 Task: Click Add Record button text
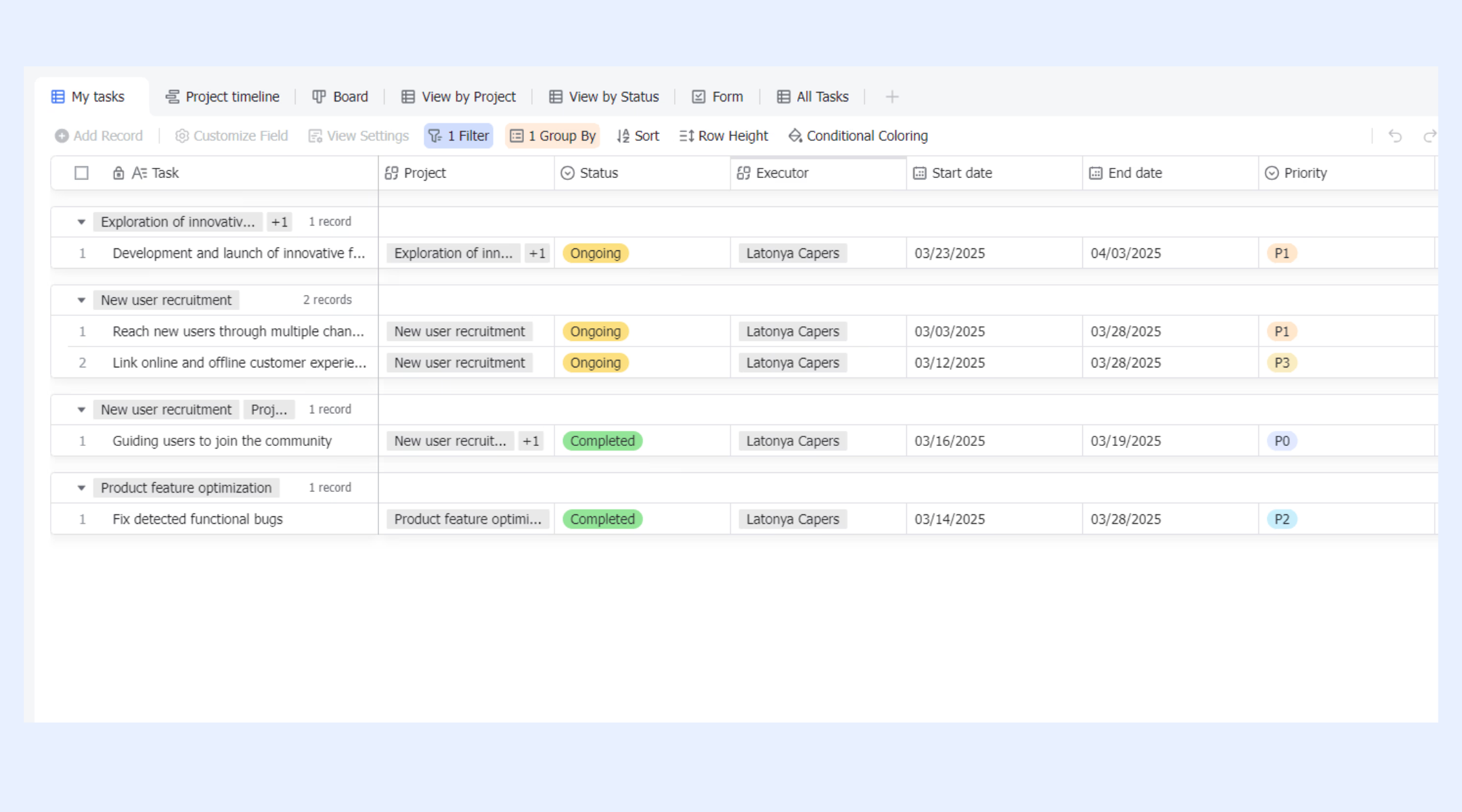point(108,136)
